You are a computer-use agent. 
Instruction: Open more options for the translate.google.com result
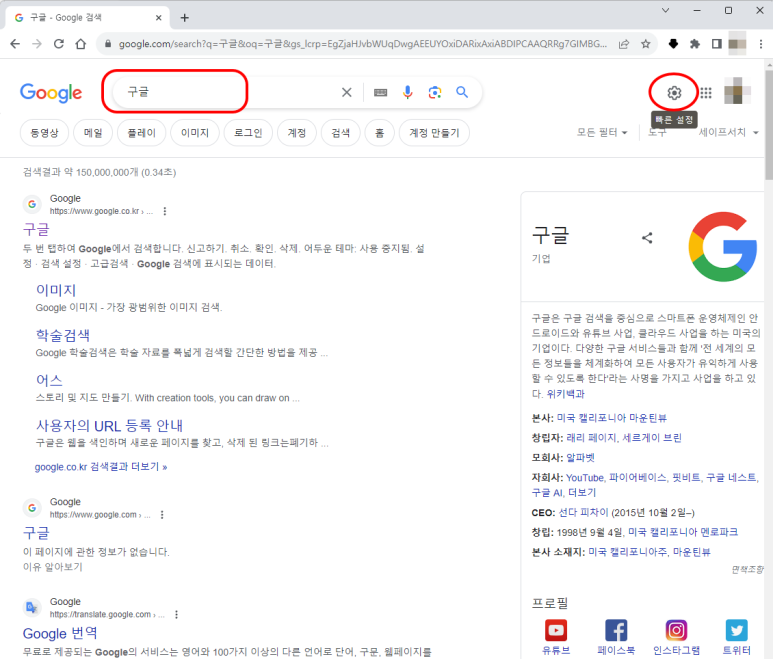[176, 614]
